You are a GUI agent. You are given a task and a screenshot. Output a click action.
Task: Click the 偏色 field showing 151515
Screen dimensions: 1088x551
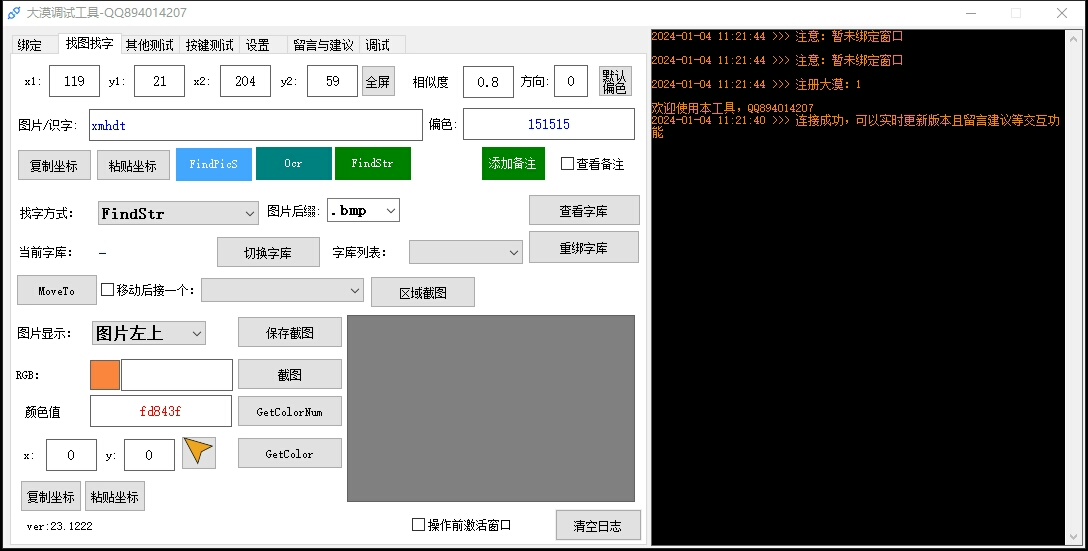(549, 124)
